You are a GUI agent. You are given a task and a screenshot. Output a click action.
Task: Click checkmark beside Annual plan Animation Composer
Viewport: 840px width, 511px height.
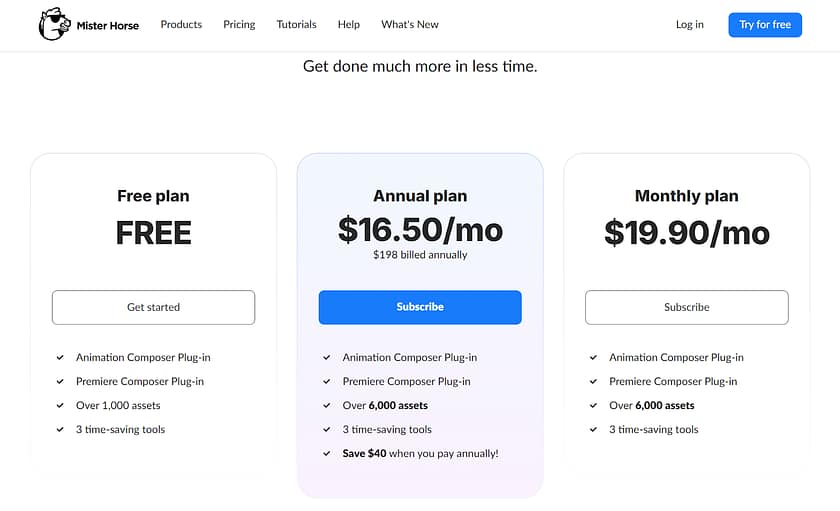(x=327, y=358)
